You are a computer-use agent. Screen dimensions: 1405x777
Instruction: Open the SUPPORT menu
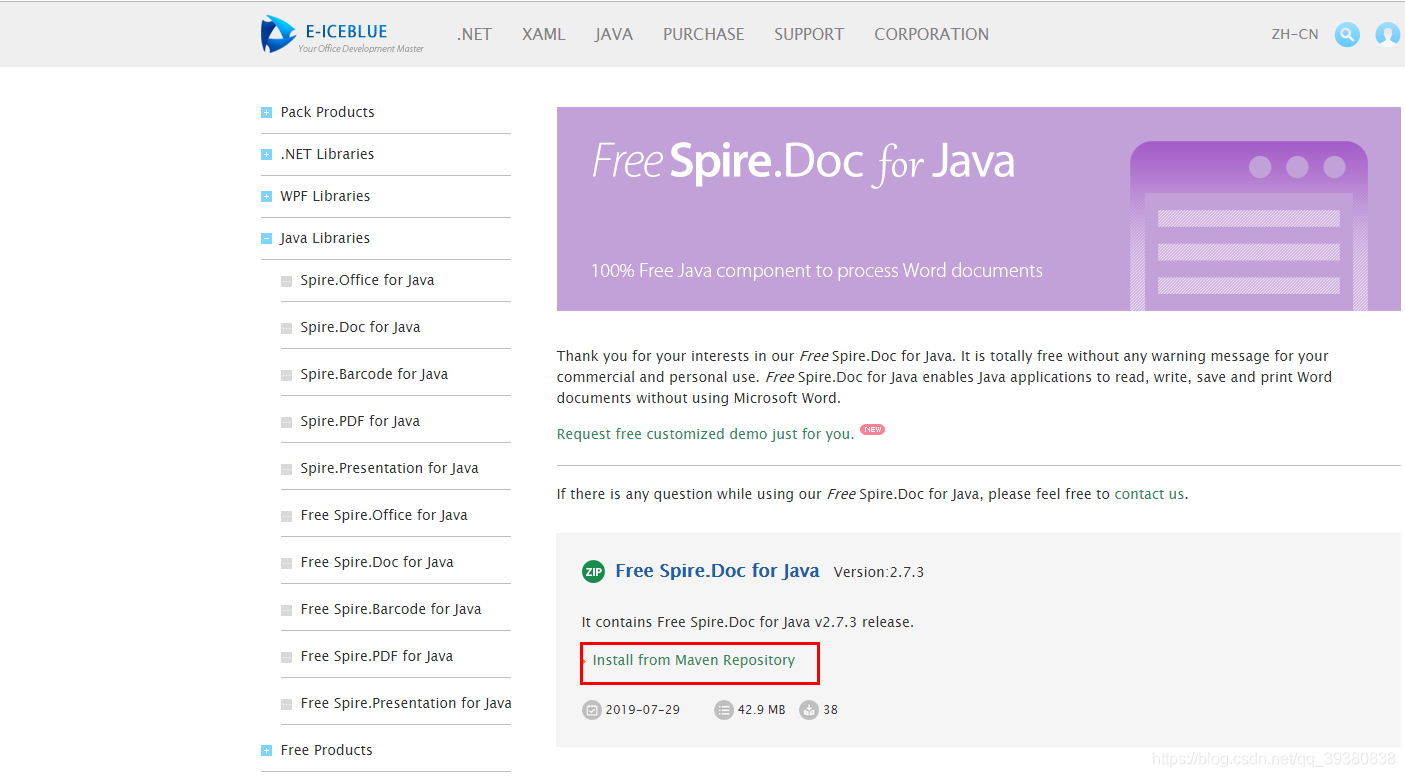tap(809, 34)
